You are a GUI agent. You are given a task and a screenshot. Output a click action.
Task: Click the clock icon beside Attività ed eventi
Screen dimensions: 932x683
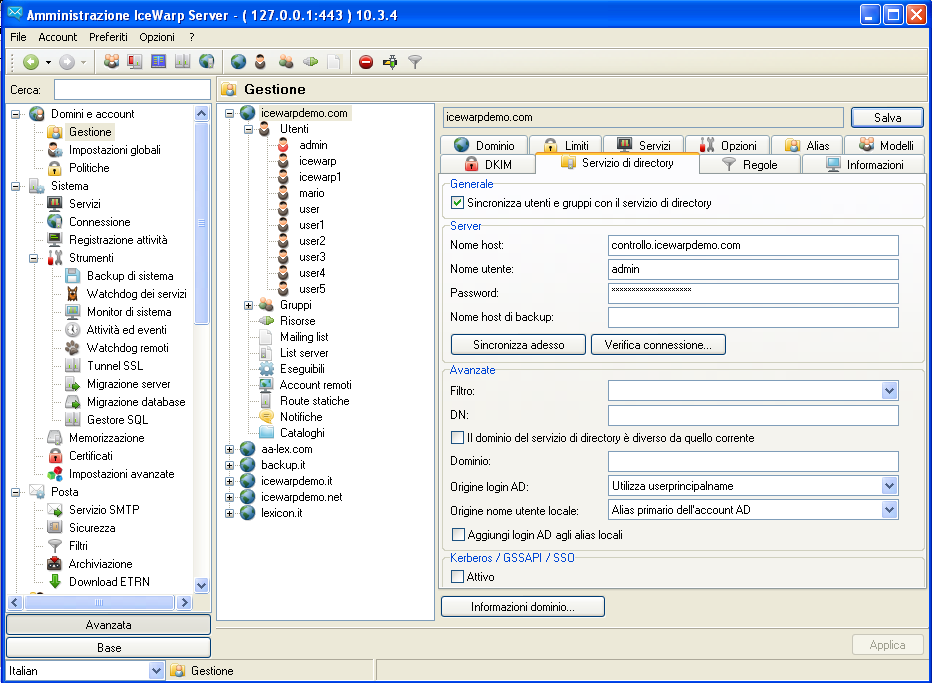click(x=73, y=330)
